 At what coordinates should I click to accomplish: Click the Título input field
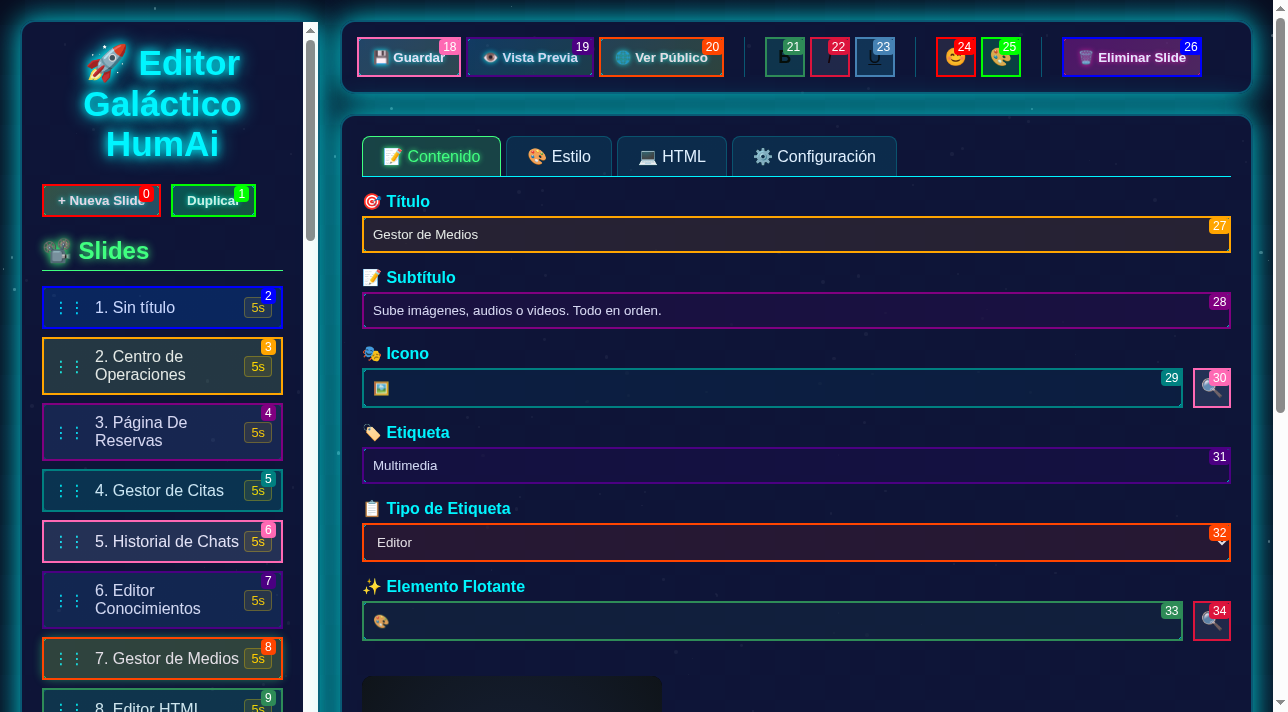[795, 235]
